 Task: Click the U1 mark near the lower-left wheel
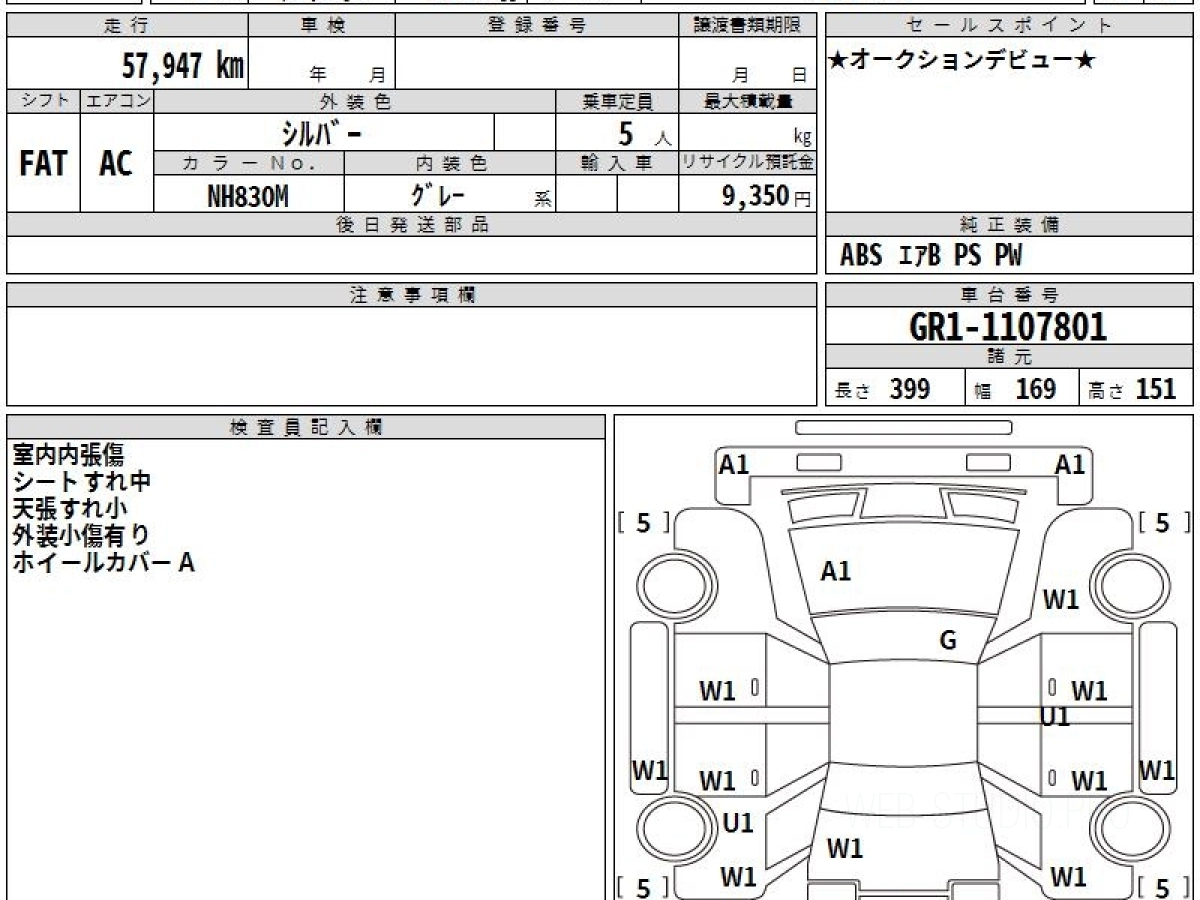tap(737, 823)
